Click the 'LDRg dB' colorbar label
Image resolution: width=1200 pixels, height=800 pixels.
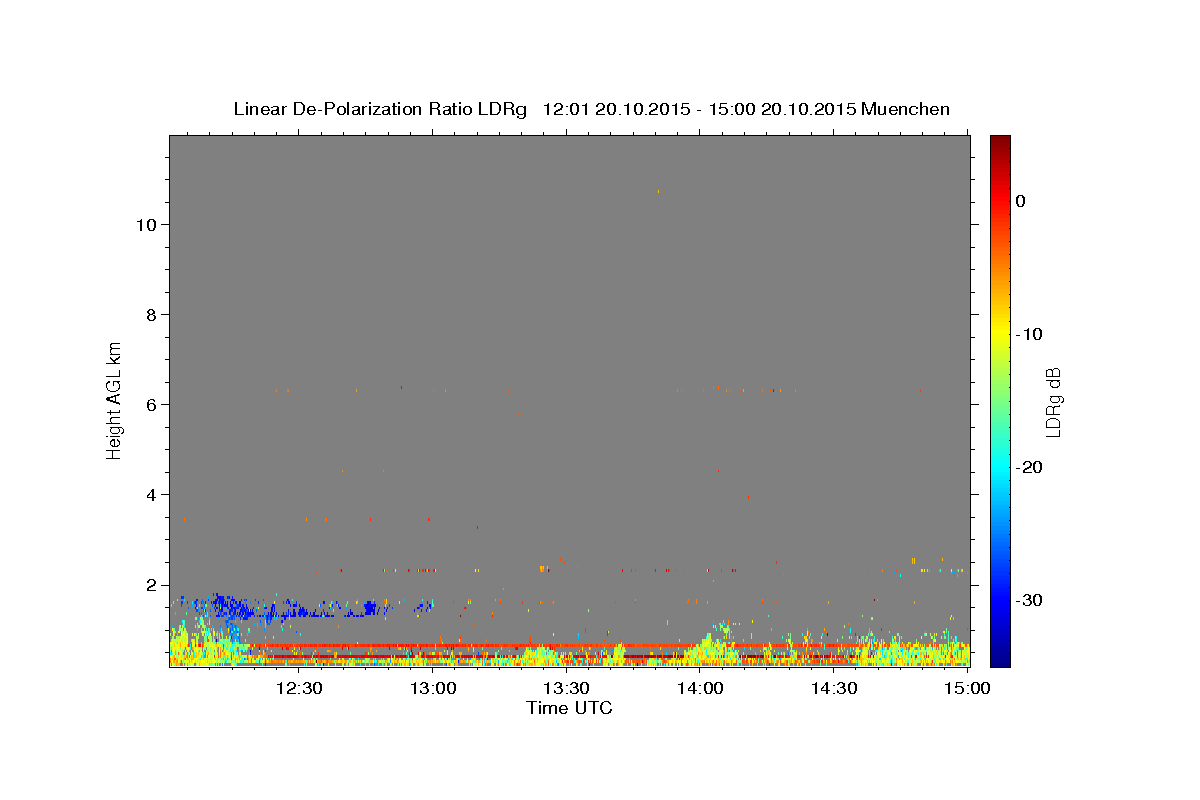click(1052, 402)
